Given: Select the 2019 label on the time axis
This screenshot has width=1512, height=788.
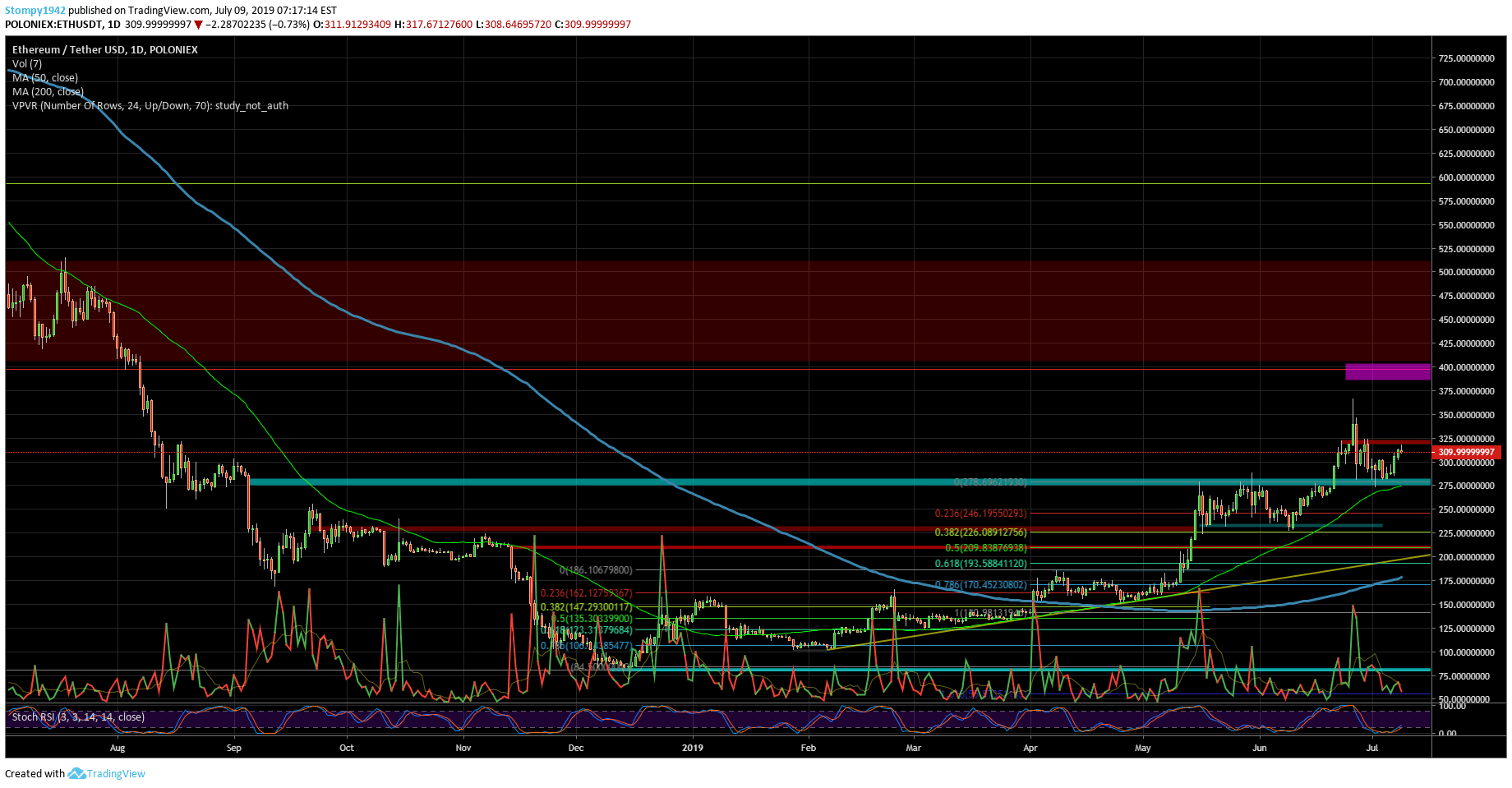Looking at the screenshot, I should point(693,749).
